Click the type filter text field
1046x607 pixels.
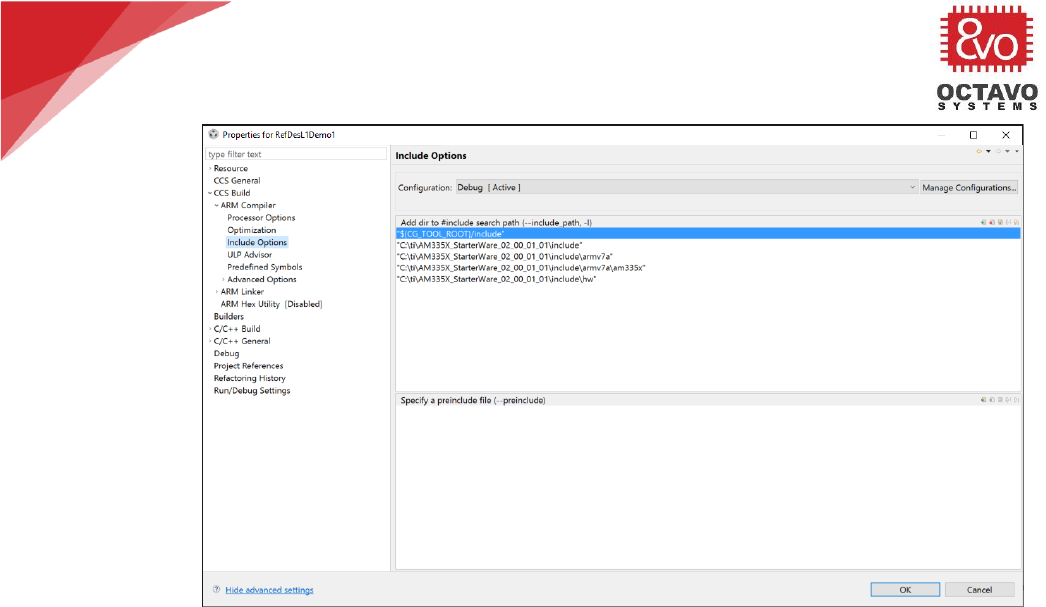(x=296, y=154)
